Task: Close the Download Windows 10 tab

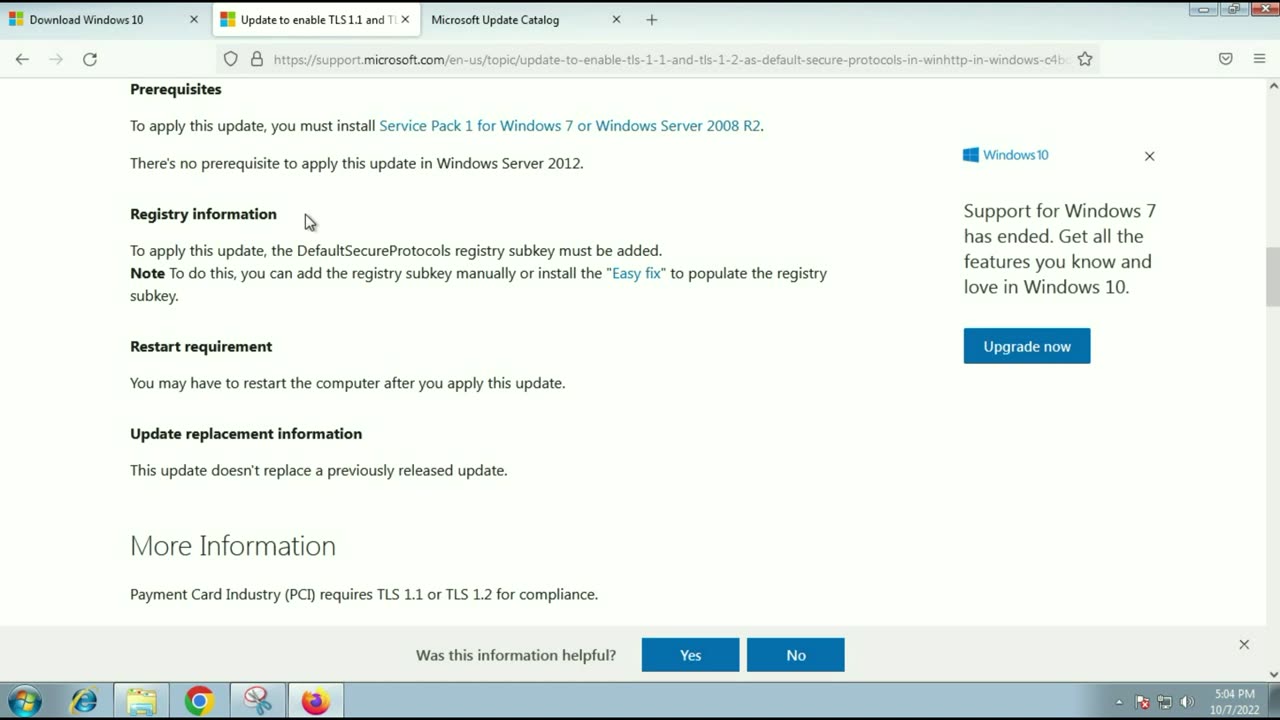Action: click(x=194, y=19)
